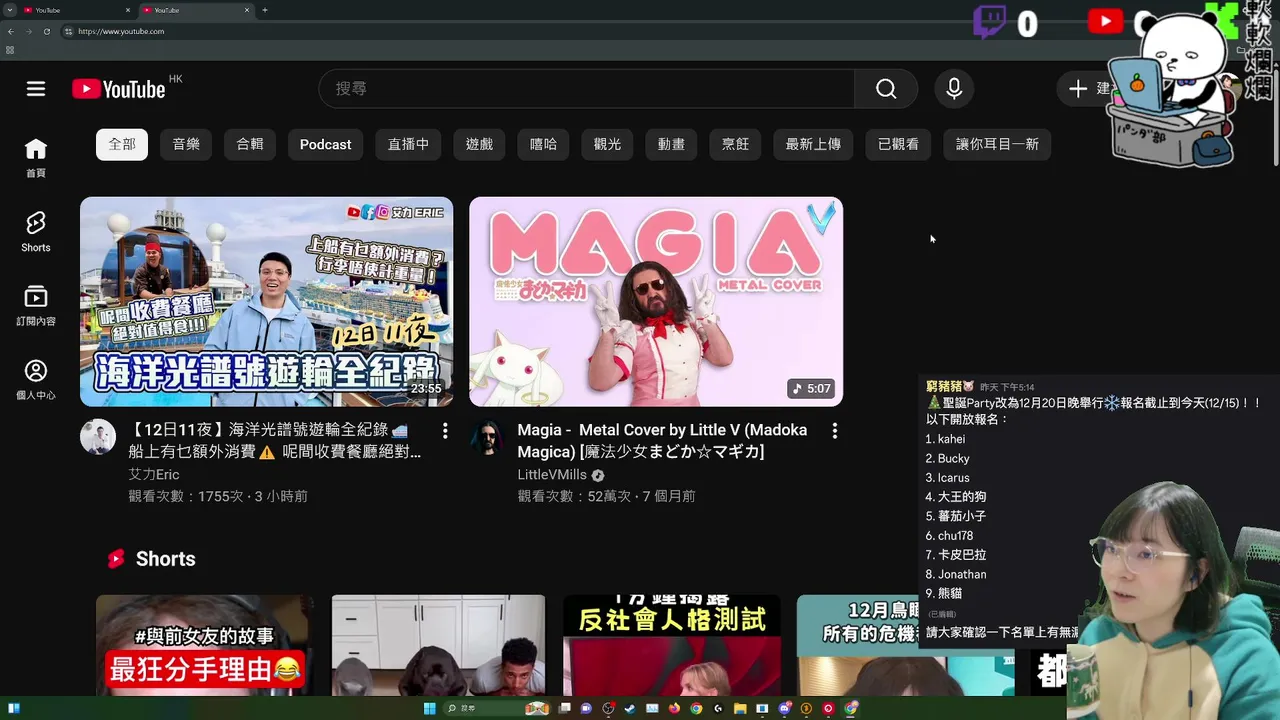The image size is (1280, 720).
Task: Select the 動畫 filter chip
Action: [x=671, y=144]
